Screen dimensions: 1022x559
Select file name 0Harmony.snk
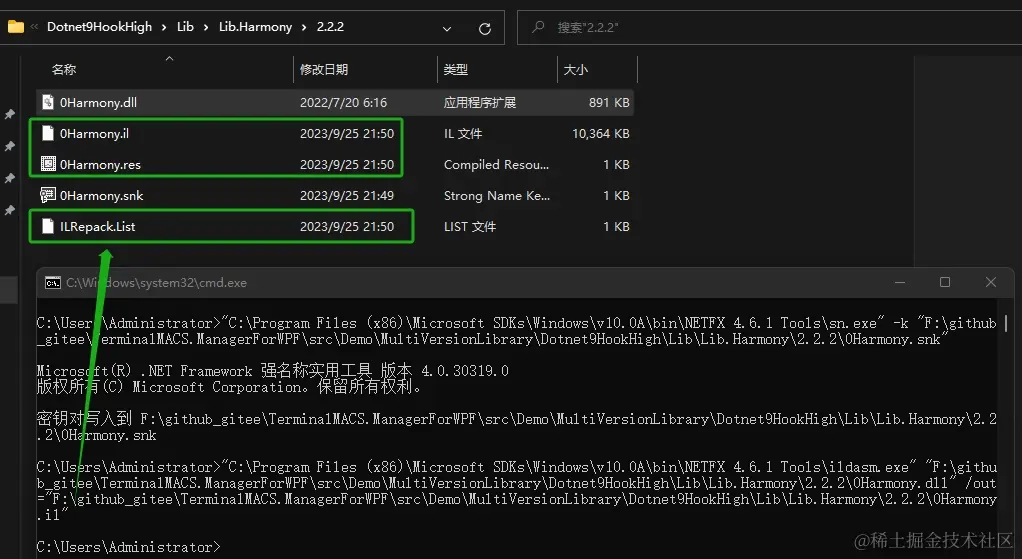[x=102, y=195]
